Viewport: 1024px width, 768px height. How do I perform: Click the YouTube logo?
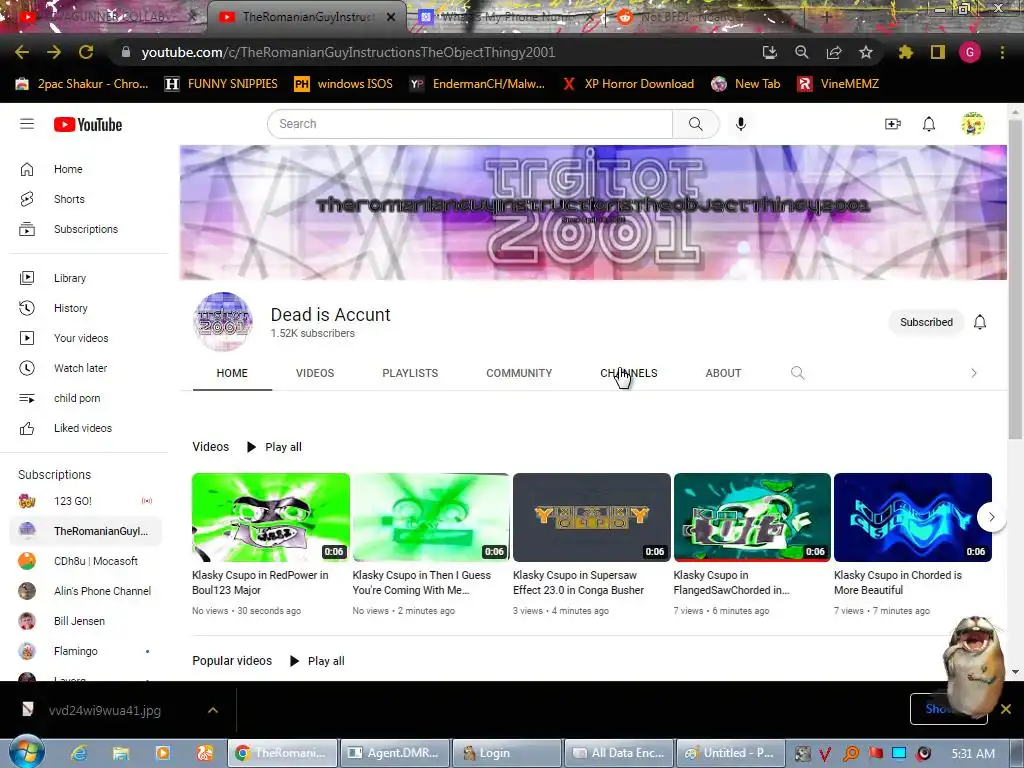[x=88, y=124]
